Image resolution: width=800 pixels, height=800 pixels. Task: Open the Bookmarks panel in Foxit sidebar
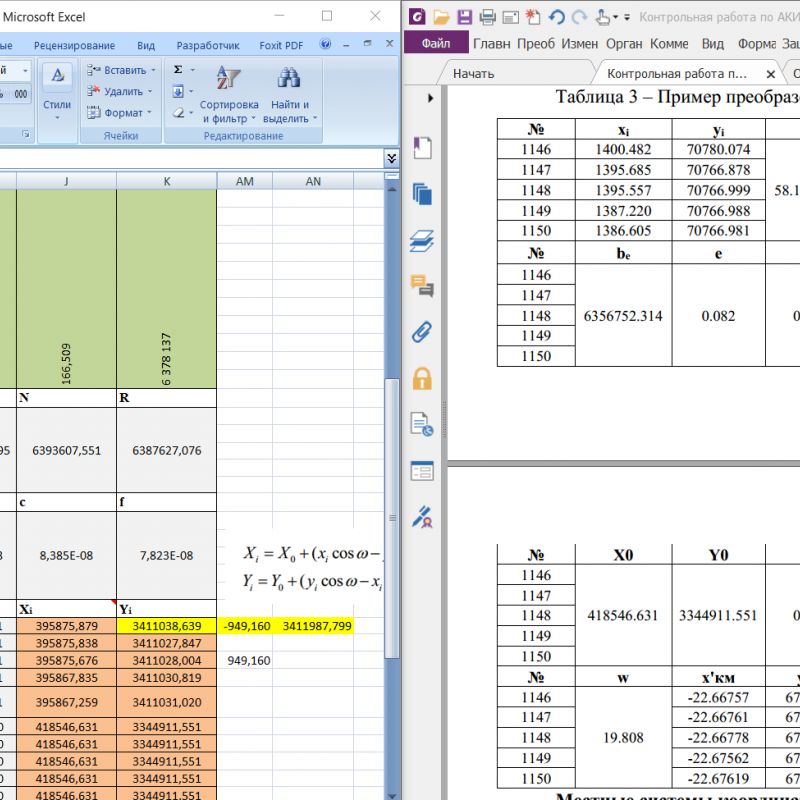tap(422, 148)
